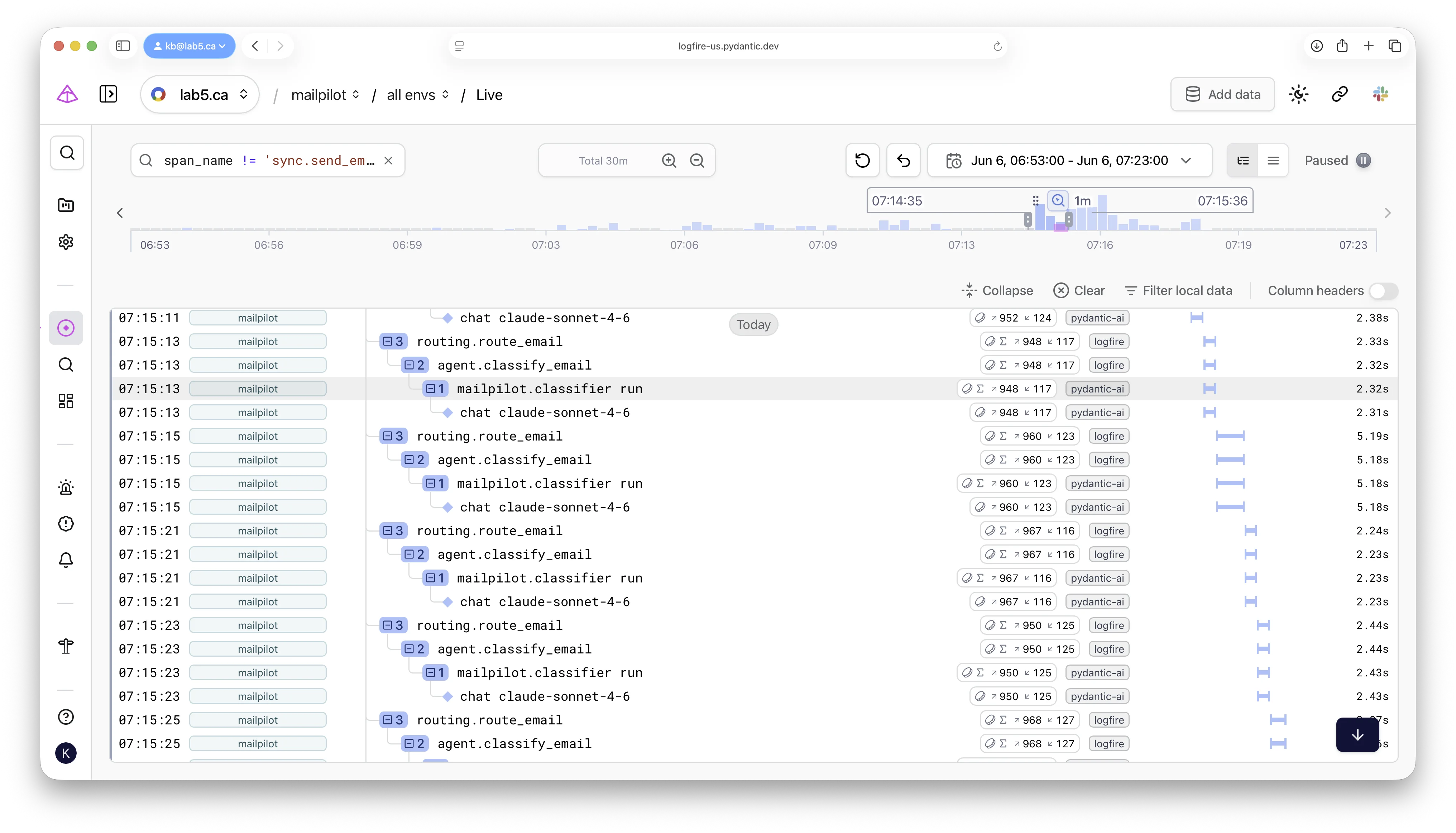The width and height of the screenshot is (1456, 833).
Task: Switch to the flat list layout icon
Action: point(1273,161)
